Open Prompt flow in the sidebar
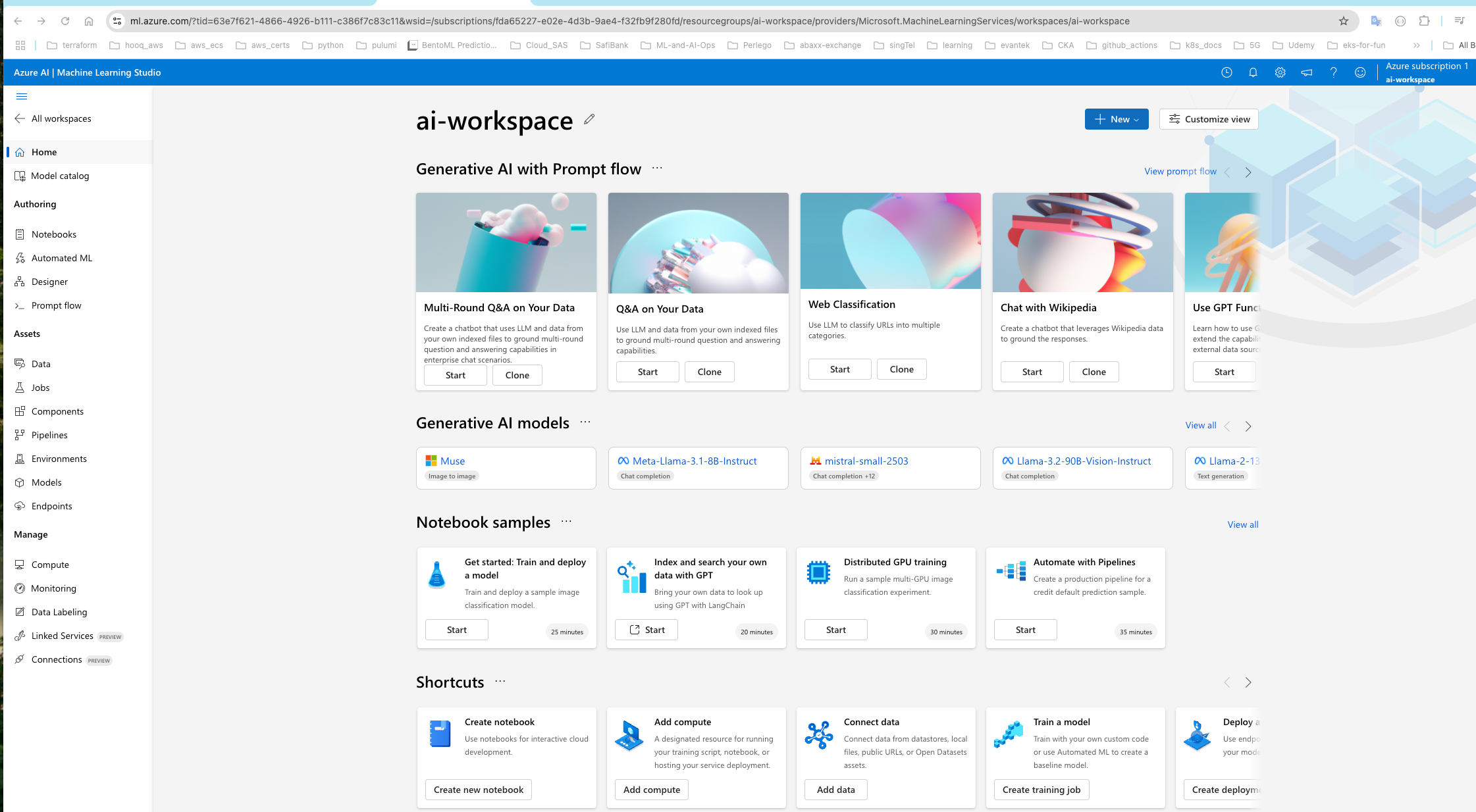This screenshot has height=812, width=1476. point(78,305)
